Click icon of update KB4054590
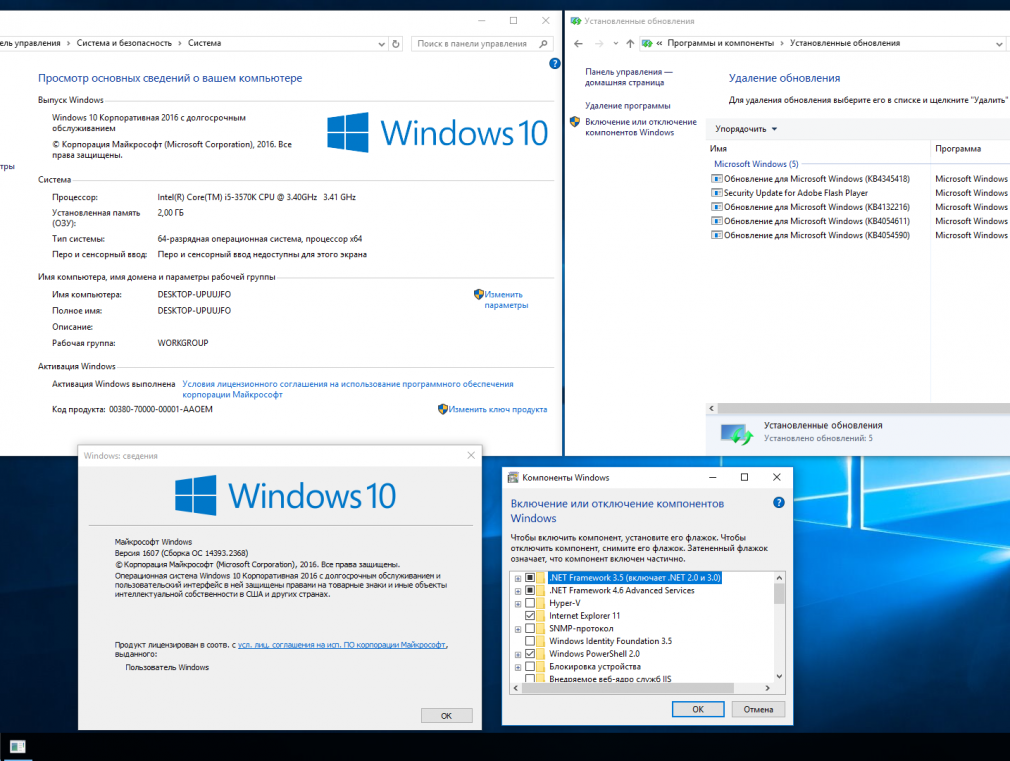1010x761 pixels. [x=716, y=235]
